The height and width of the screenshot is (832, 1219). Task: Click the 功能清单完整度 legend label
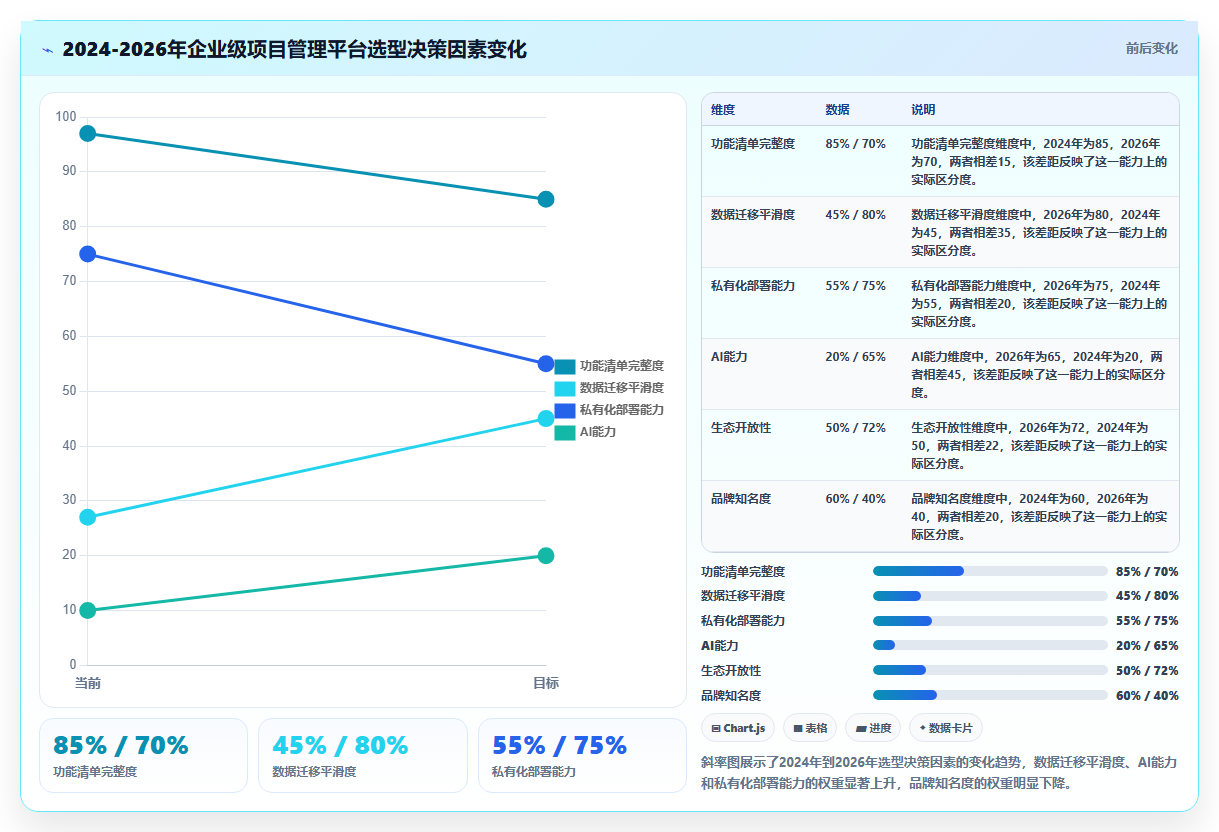click(622, 367)
